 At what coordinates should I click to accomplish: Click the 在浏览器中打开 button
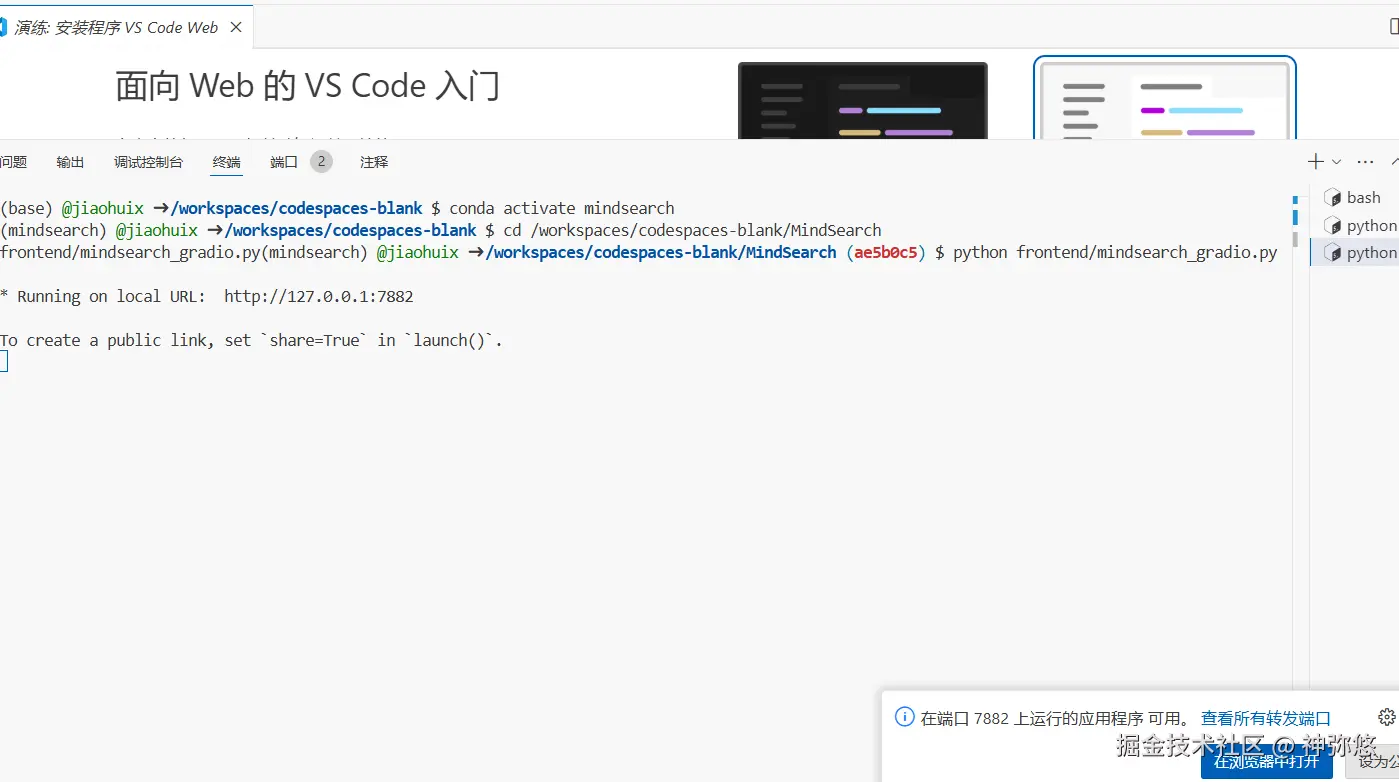tap(1267, 762)
